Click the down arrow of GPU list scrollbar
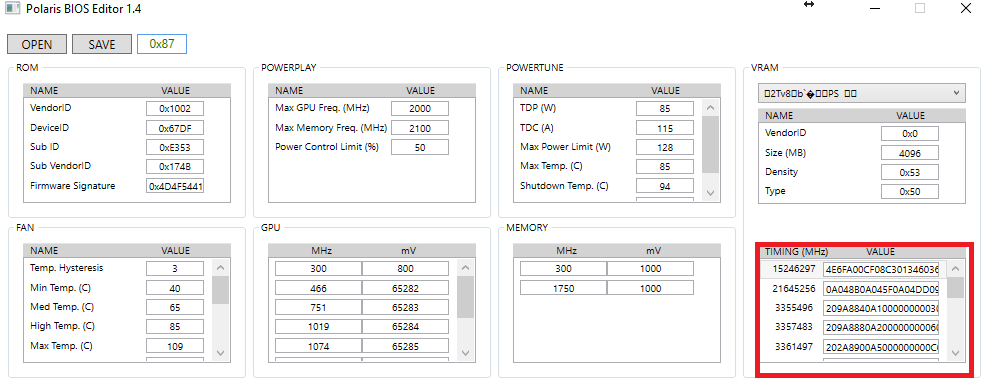Screen dimensions: 987x384 pos(465,353)
